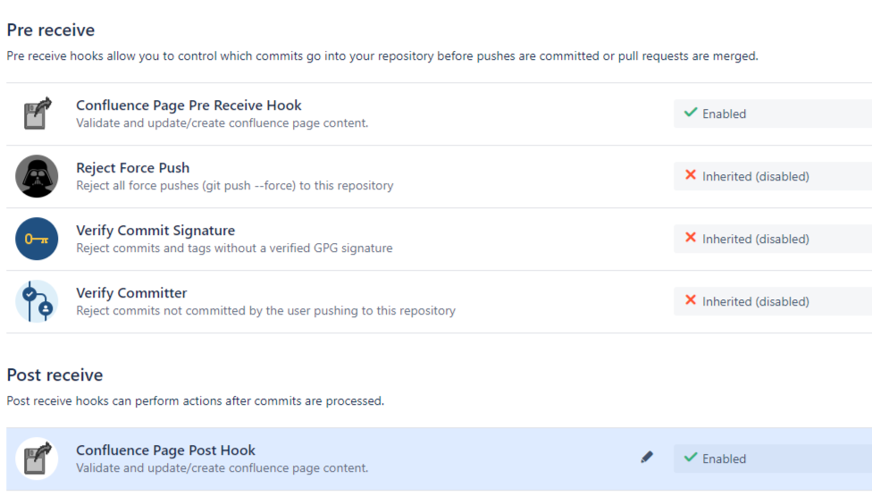
Task: Open the Confluence Page Pre Receive Hook title
Action: pos(188,105)
